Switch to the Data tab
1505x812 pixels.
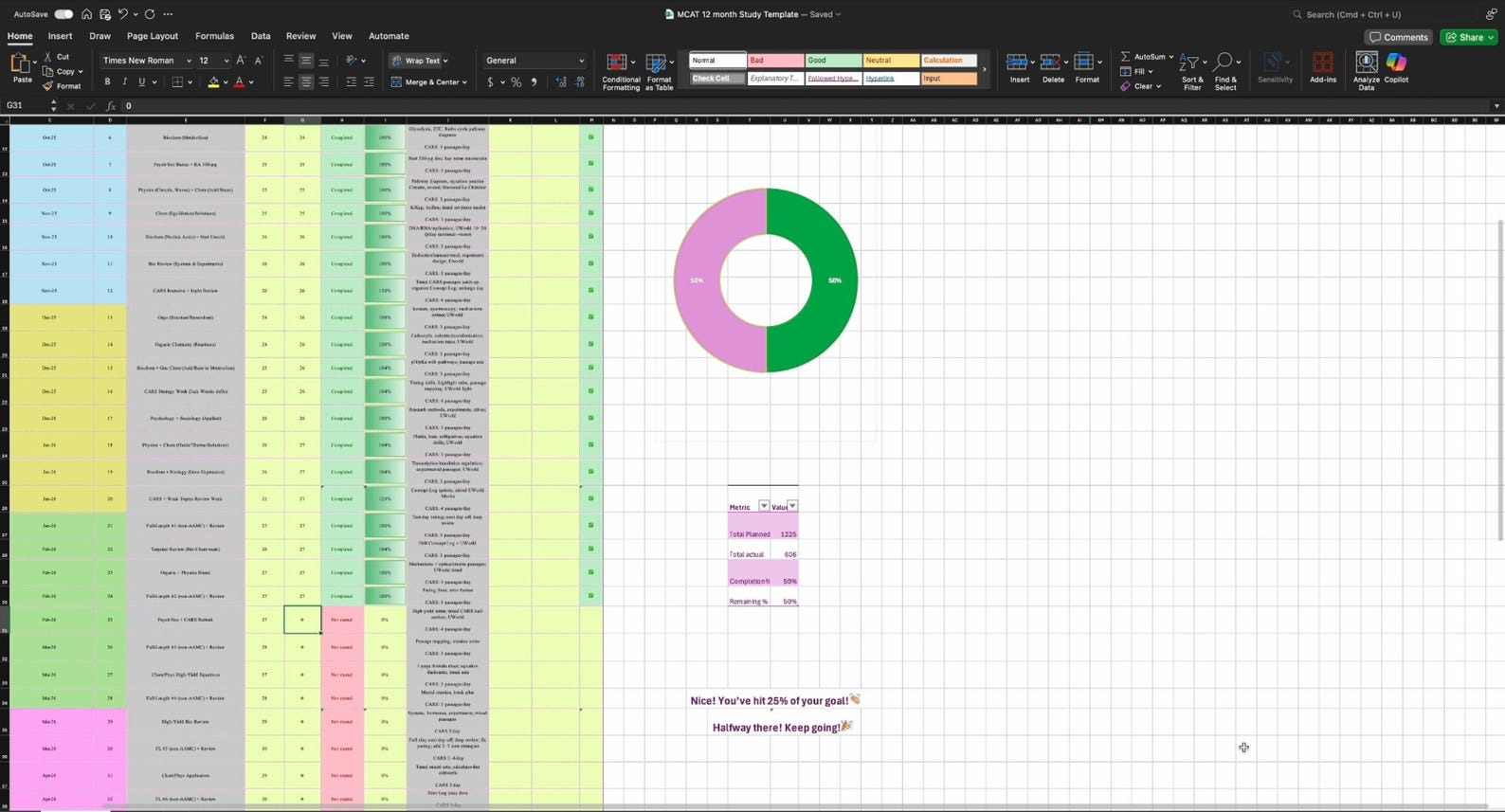coord(261,36)
